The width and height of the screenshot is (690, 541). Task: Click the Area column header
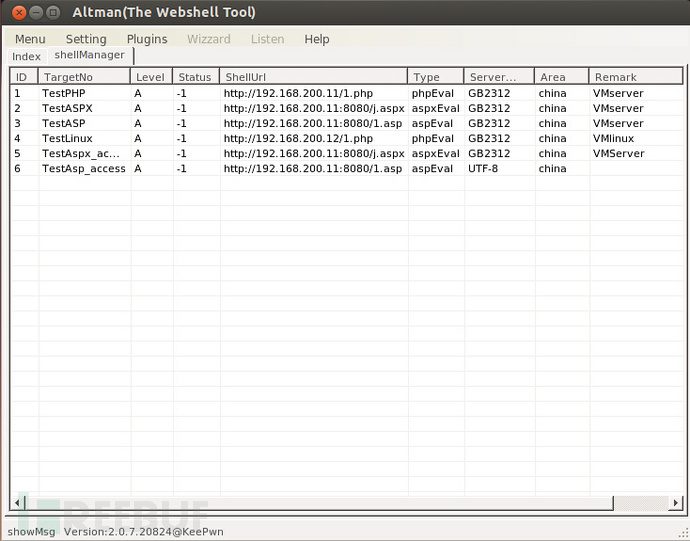pyautogui.click(x=562, y=77)
